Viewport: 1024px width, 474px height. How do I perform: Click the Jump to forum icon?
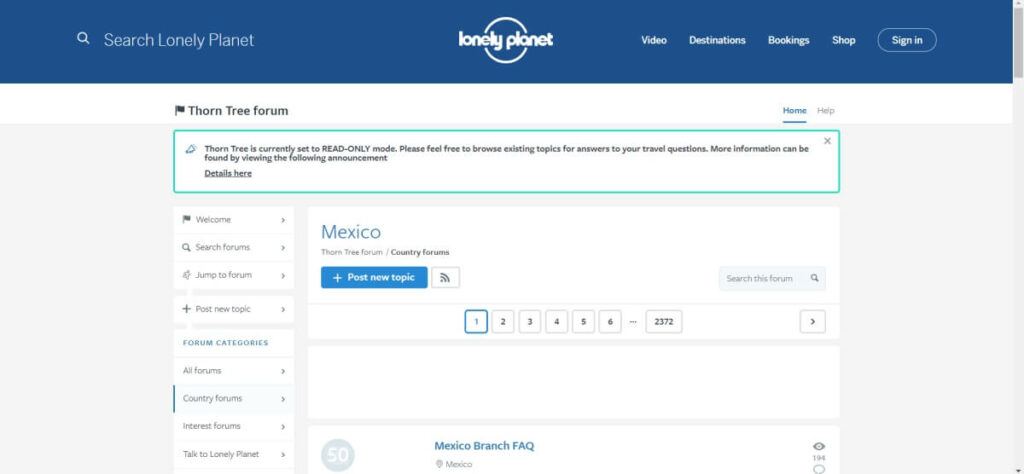click(x=187, y=275)
